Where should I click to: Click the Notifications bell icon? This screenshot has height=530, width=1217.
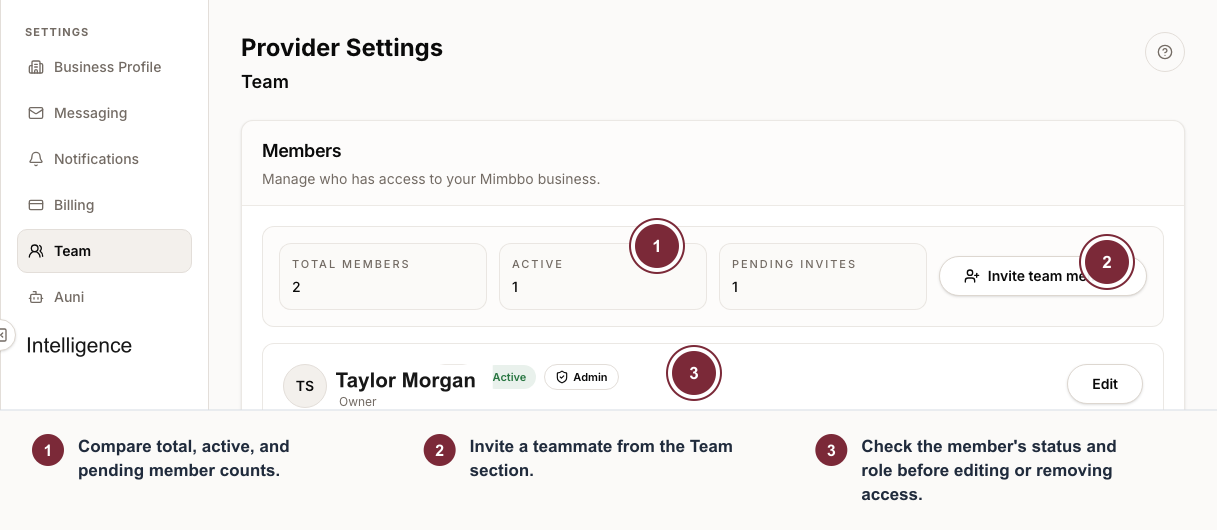tap(36, 159)
